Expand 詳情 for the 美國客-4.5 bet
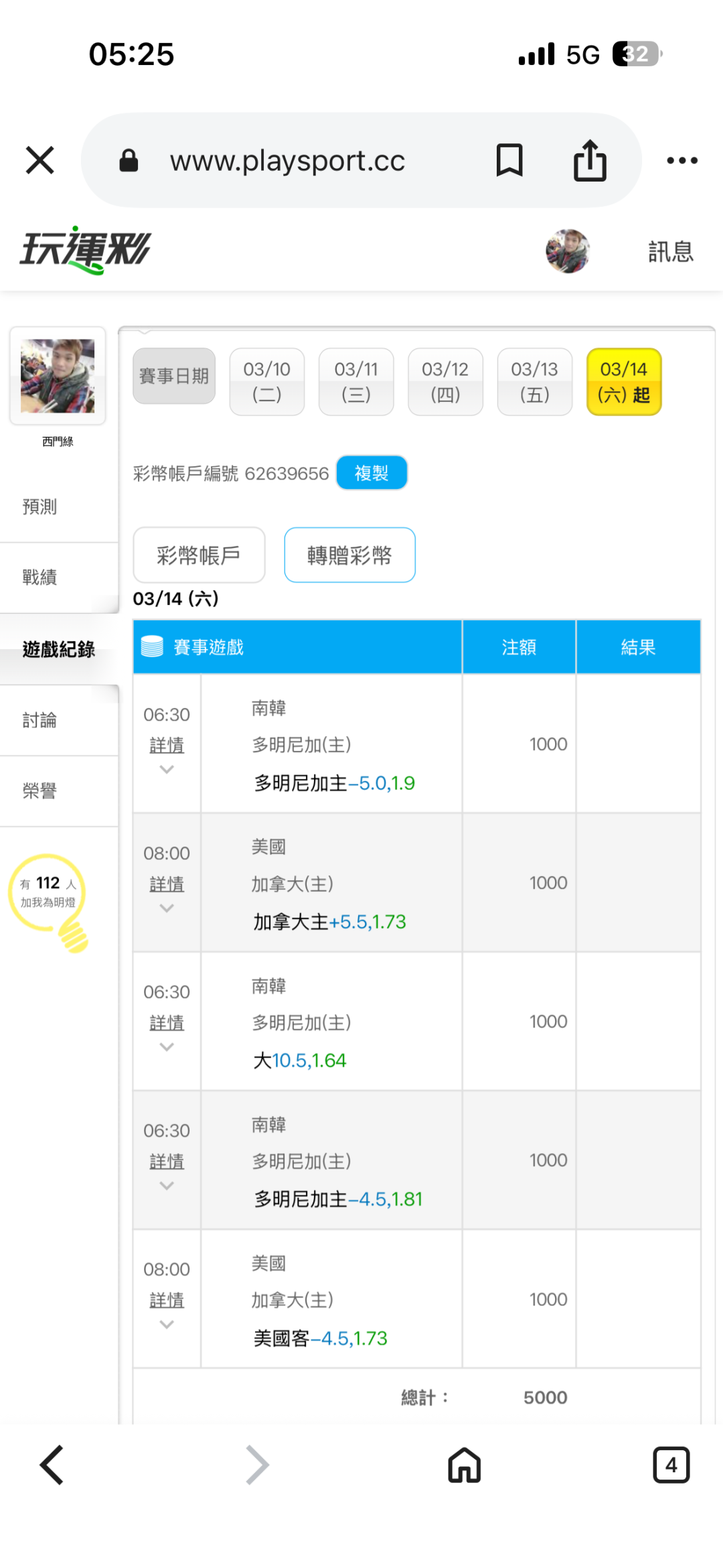Image resolution: width=723 pixels, height=1568 pixels. click(167, 1301)
